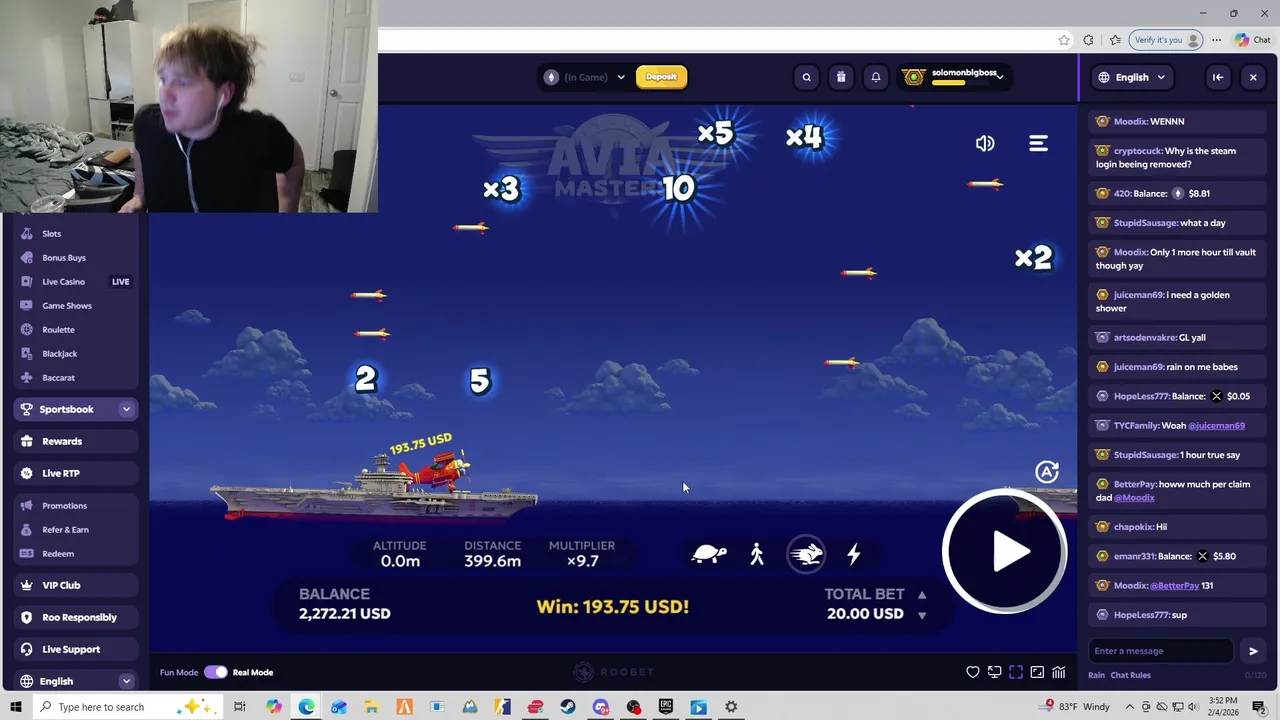1280x720 pixels.
Task: Close the chat panel with X
Action: click(1253, 77)
